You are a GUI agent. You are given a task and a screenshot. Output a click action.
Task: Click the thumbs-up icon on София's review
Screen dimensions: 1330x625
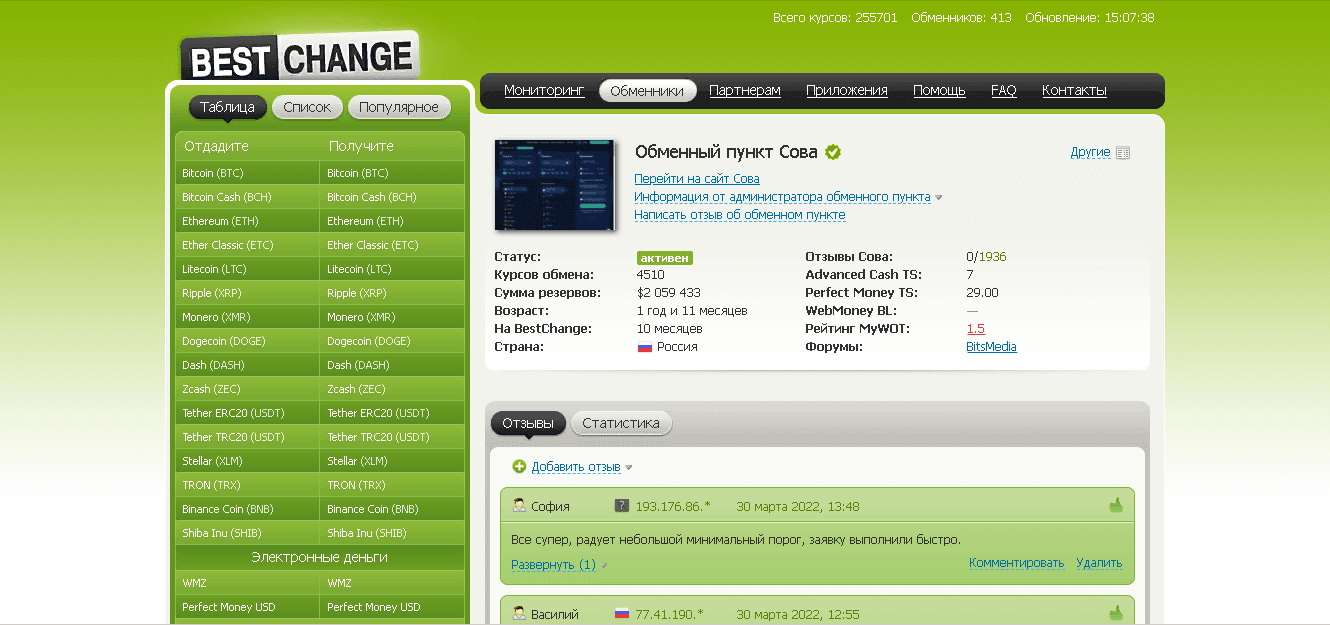(1116, 506)
